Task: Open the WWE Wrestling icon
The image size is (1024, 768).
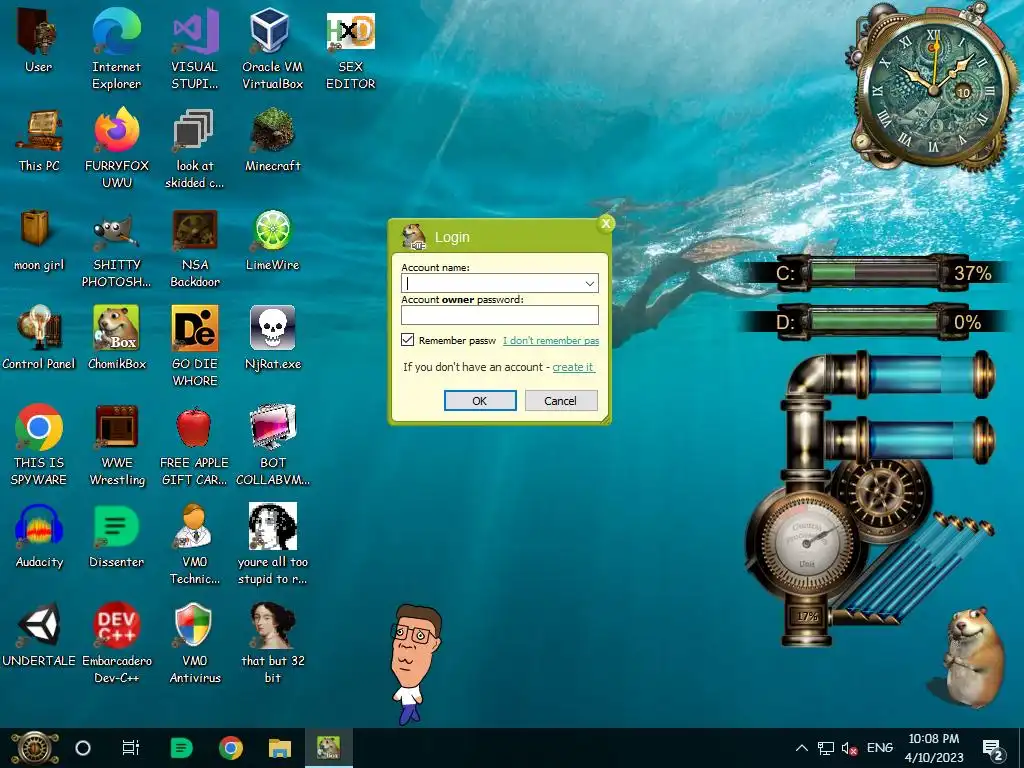Action: 117,445
